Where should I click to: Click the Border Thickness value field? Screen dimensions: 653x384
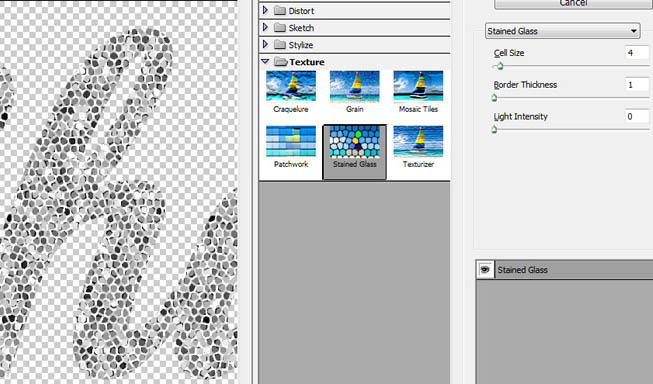[637, 85]
